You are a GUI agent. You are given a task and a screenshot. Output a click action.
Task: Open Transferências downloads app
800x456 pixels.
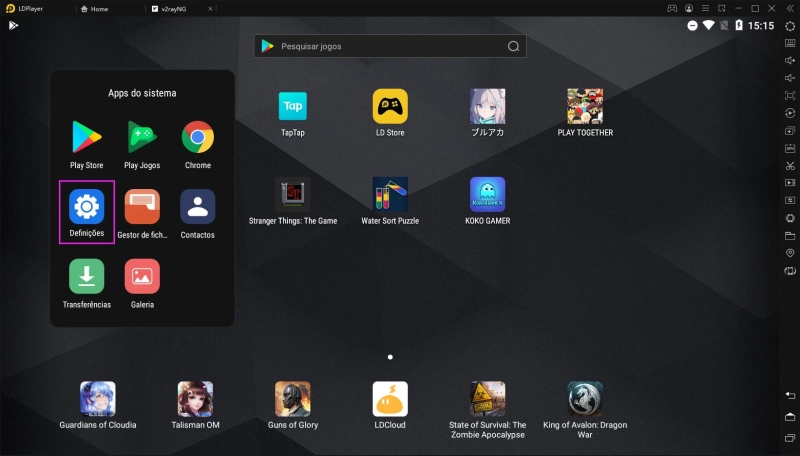point(87,284)
